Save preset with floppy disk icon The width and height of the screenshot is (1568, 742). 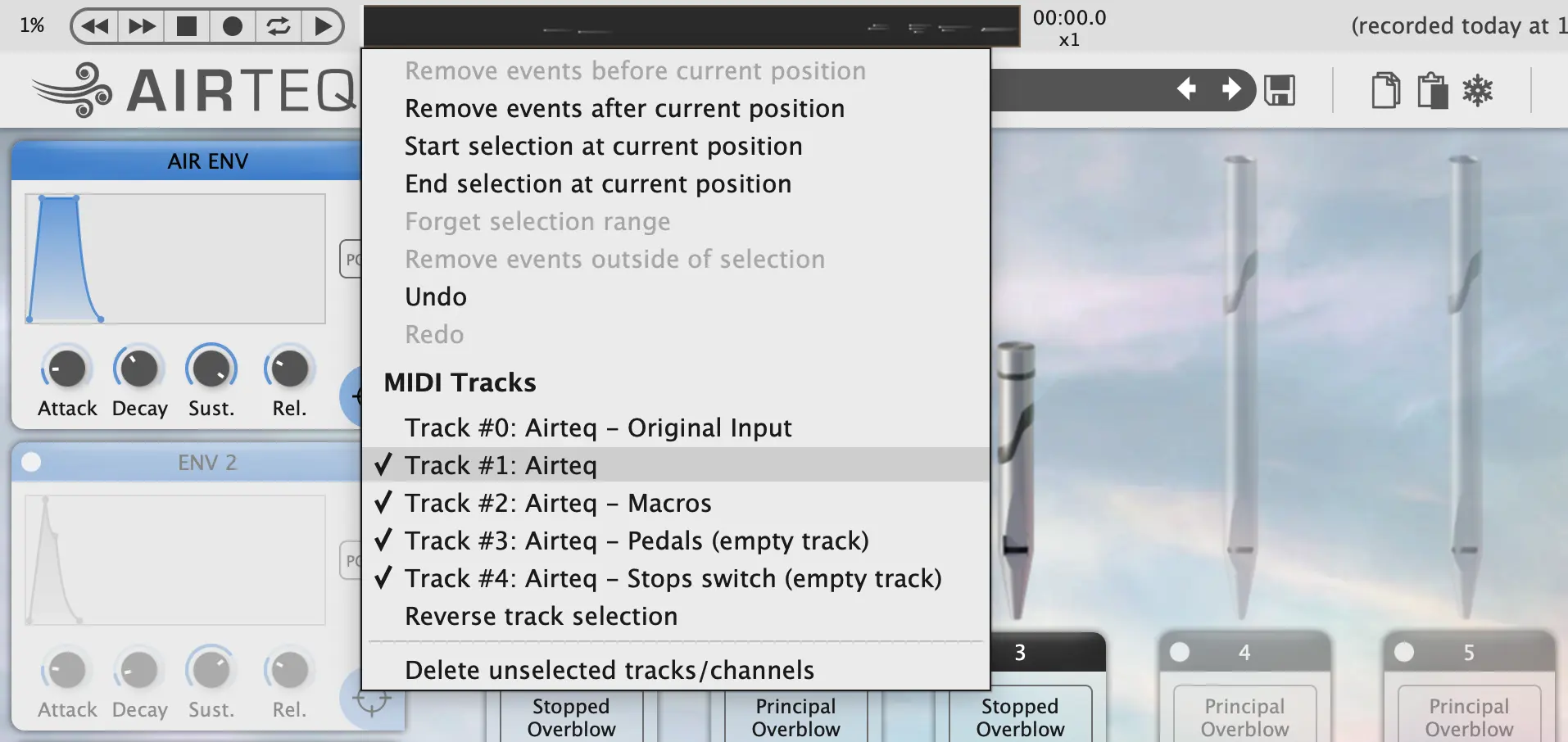coord(1280,90)
